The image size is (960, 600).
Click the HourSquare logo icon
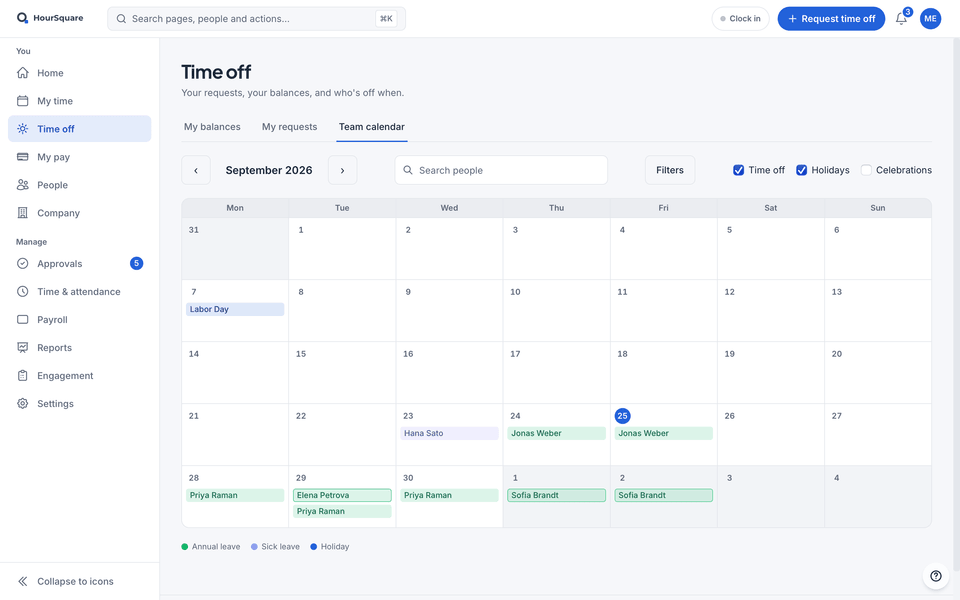22,18
